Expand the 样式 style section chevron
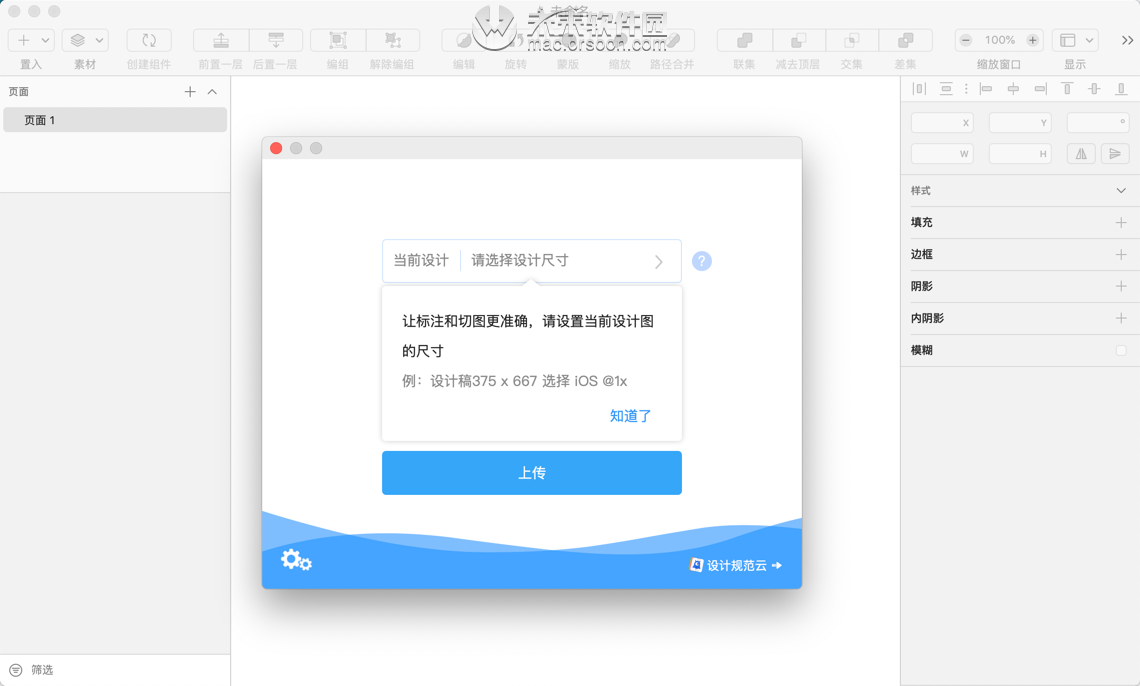Screen dimensions: 1140x686 [1121, 190]
